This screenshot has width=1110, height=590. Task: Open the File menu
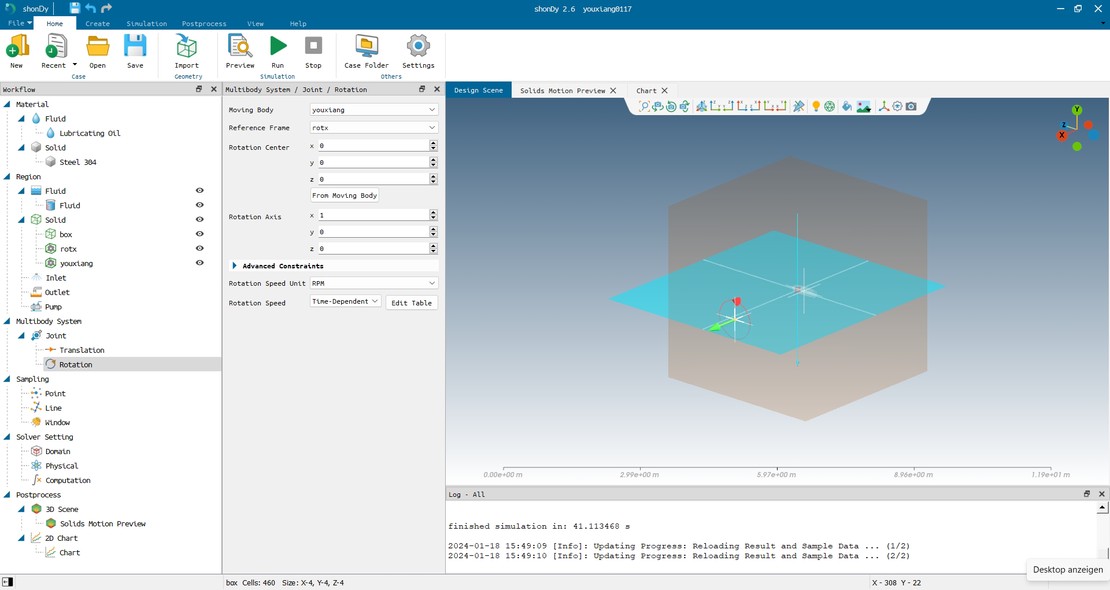click(19, 23)
